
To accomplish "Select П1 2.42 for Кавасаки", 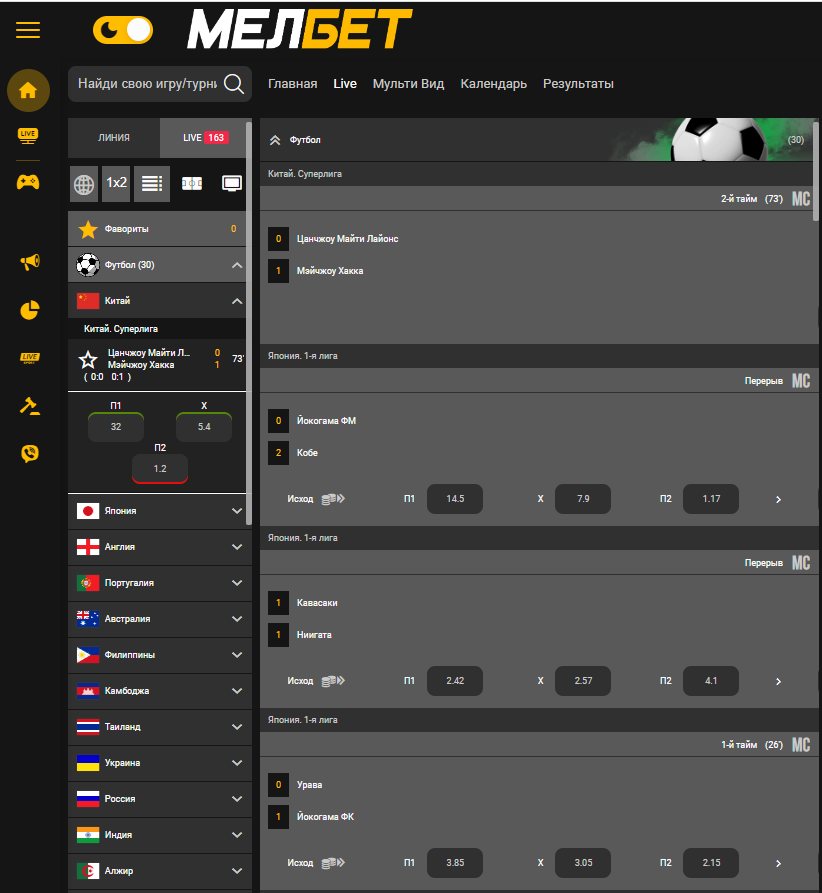I will [x=455, y=681].
